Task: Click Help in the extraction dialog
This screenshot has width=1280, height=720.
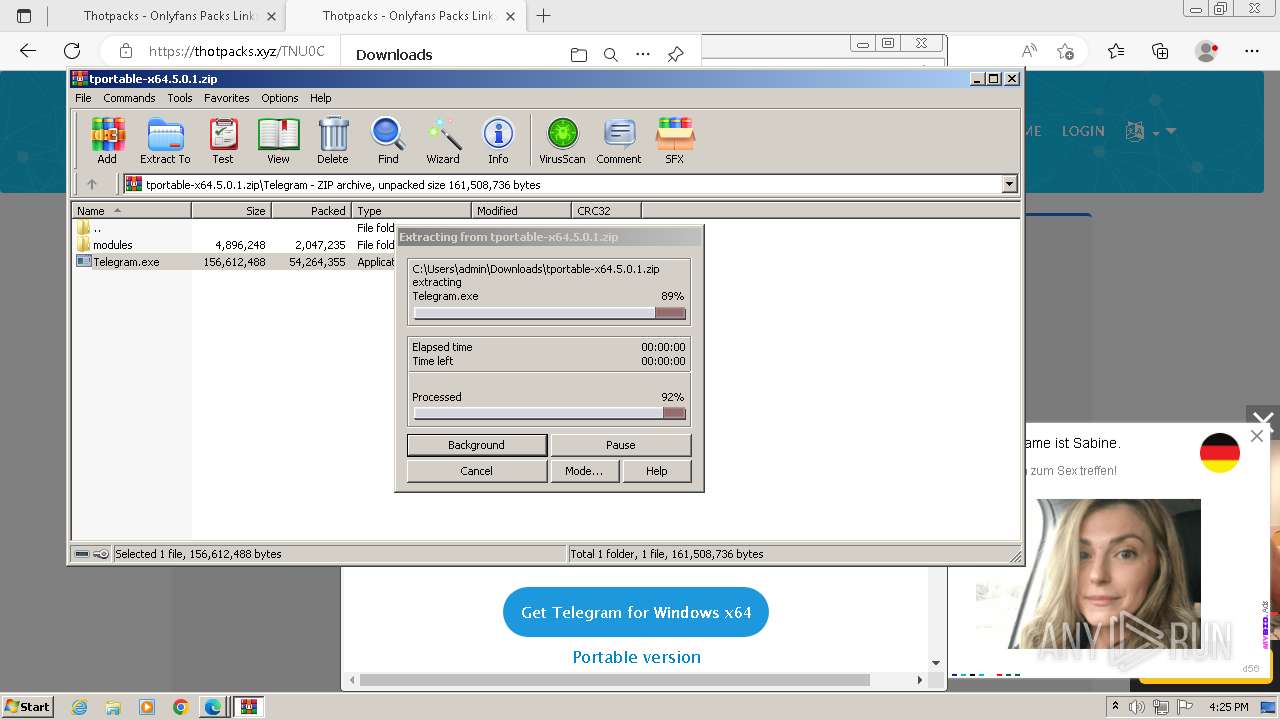Action: (x=657, y=471)
